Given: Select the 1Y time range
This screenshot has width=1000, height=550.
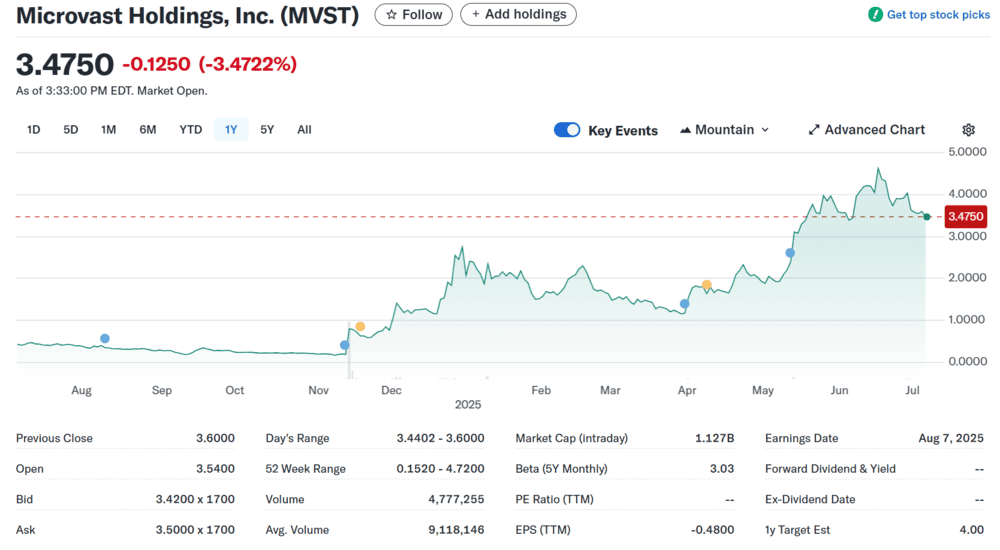Looking at the screenshot, I should pos(231,130).
